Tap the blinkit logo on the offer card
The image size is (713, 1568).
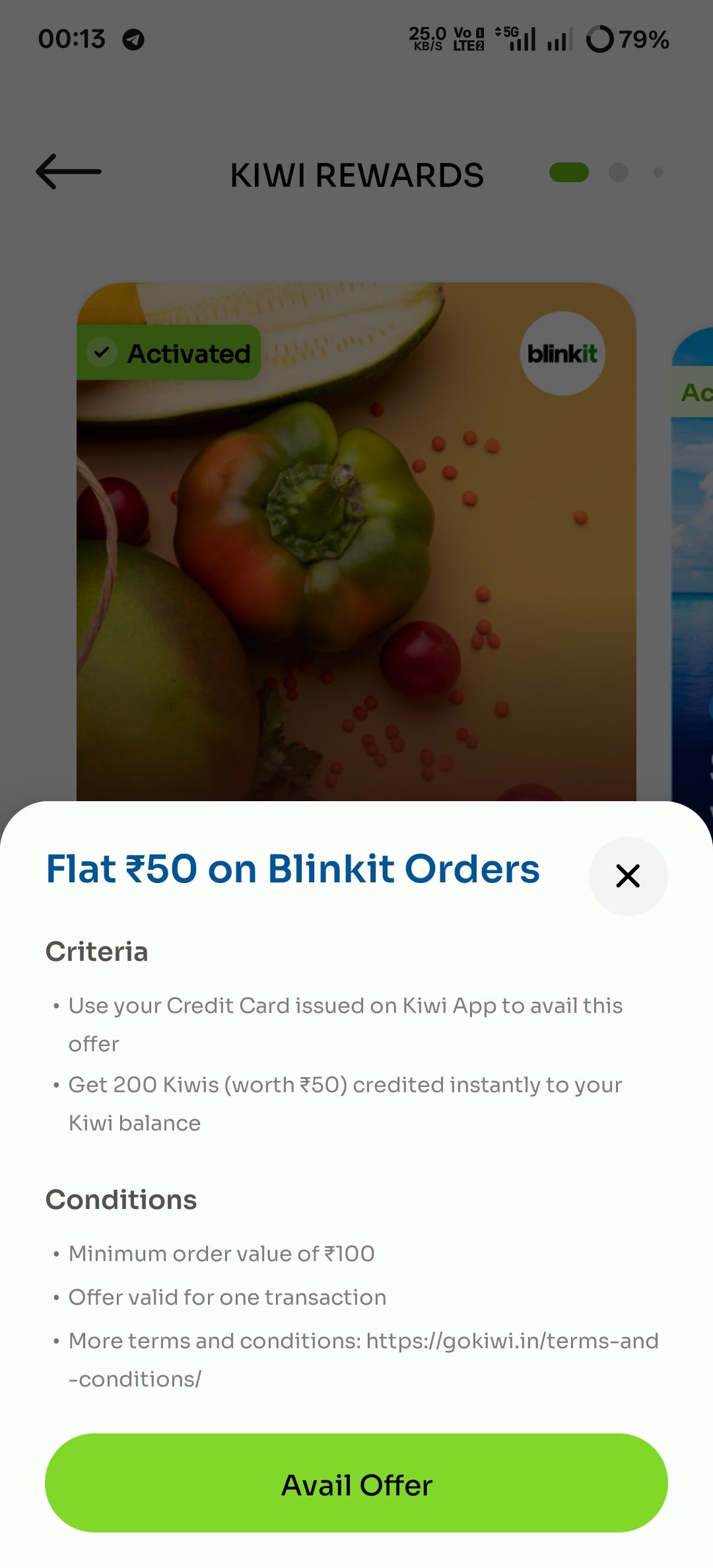click(x=562, y=354)
